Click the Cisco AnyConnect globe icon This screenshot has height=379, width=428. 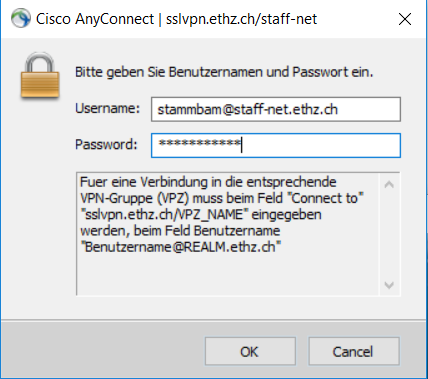pyautogui.click(x=21, y=18)
